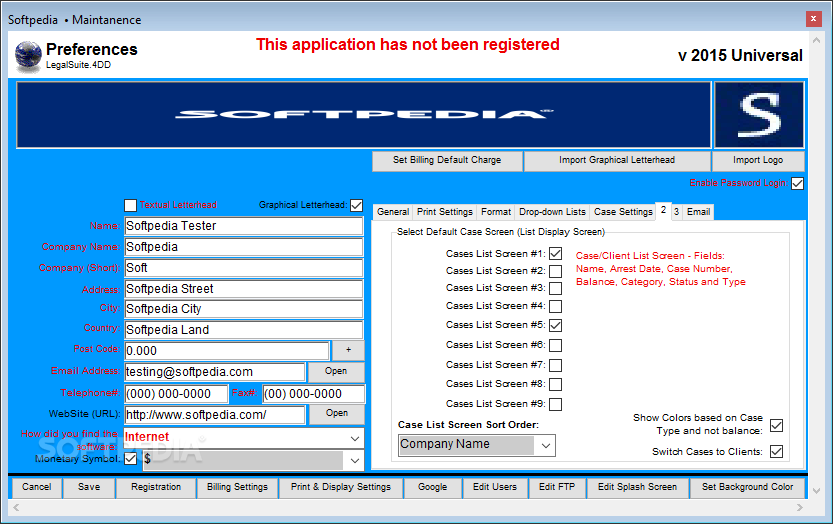Uncheck the Graphical Letterhead checkbox
The height and width of the screenshot is (524, 833).
pos(357,205)
